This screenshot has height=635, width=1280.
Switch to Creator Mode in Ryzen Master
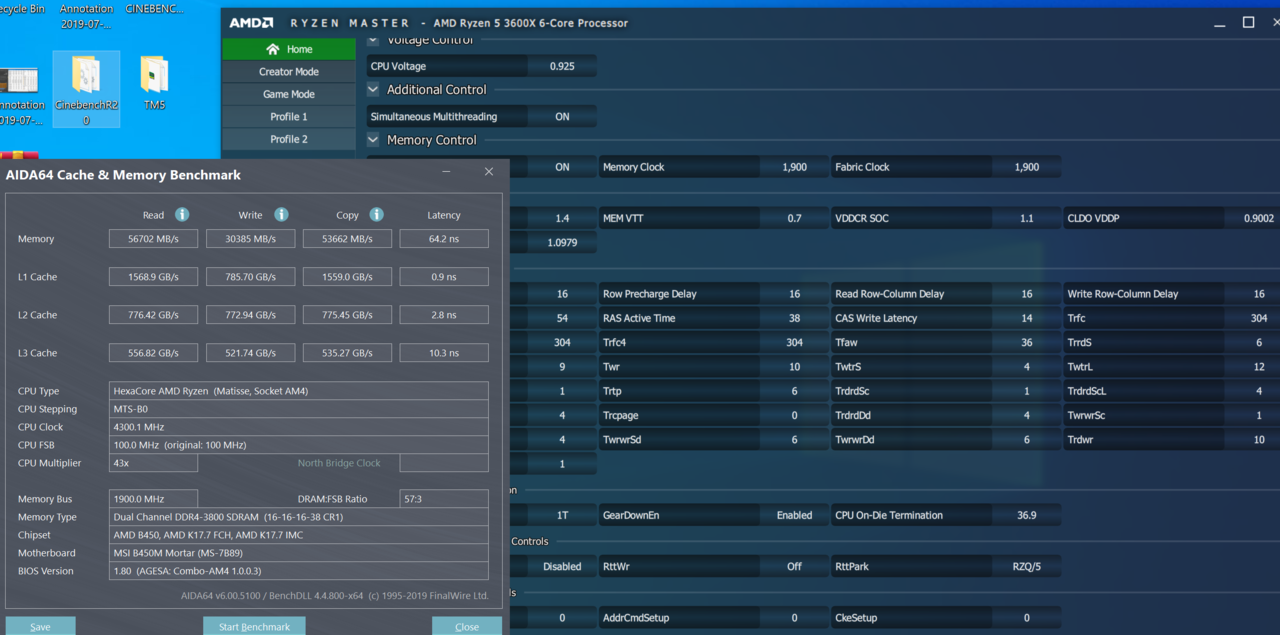click(289, 72)
